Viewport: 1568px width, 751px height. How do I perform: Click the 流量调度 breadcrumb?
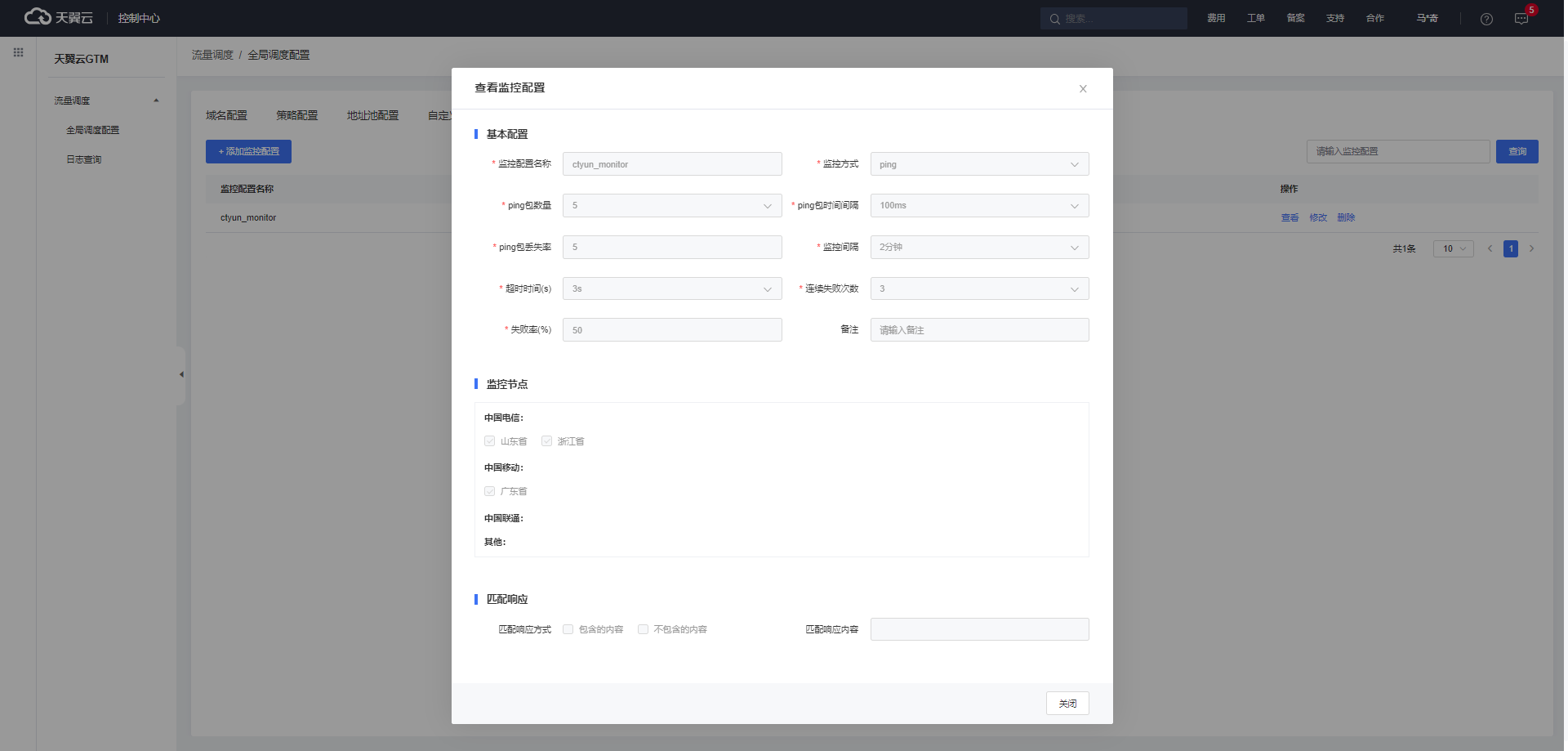[x=212, y=55]
